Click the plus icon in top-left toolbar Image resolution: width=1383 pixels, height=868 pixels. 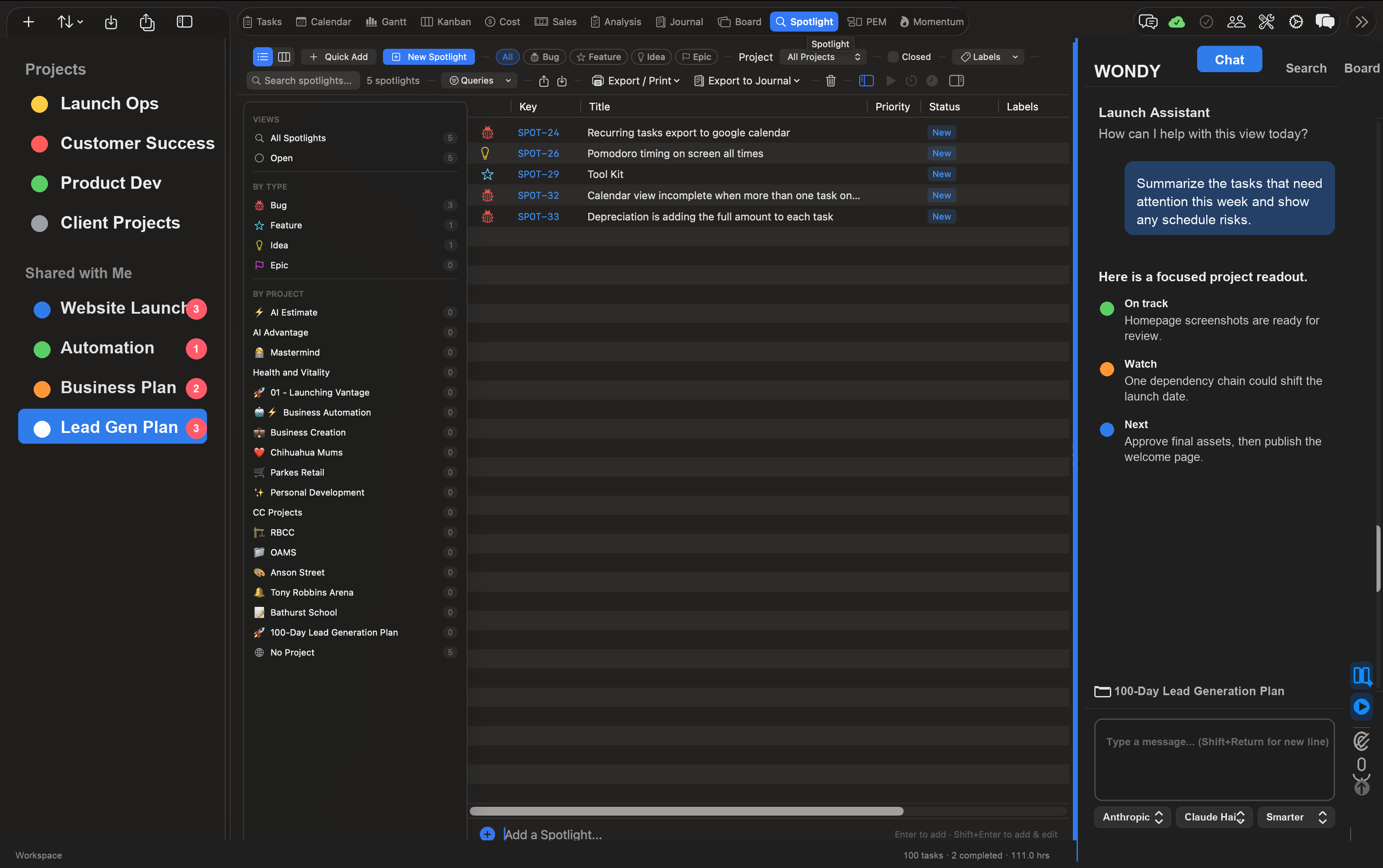pos(29,22)
